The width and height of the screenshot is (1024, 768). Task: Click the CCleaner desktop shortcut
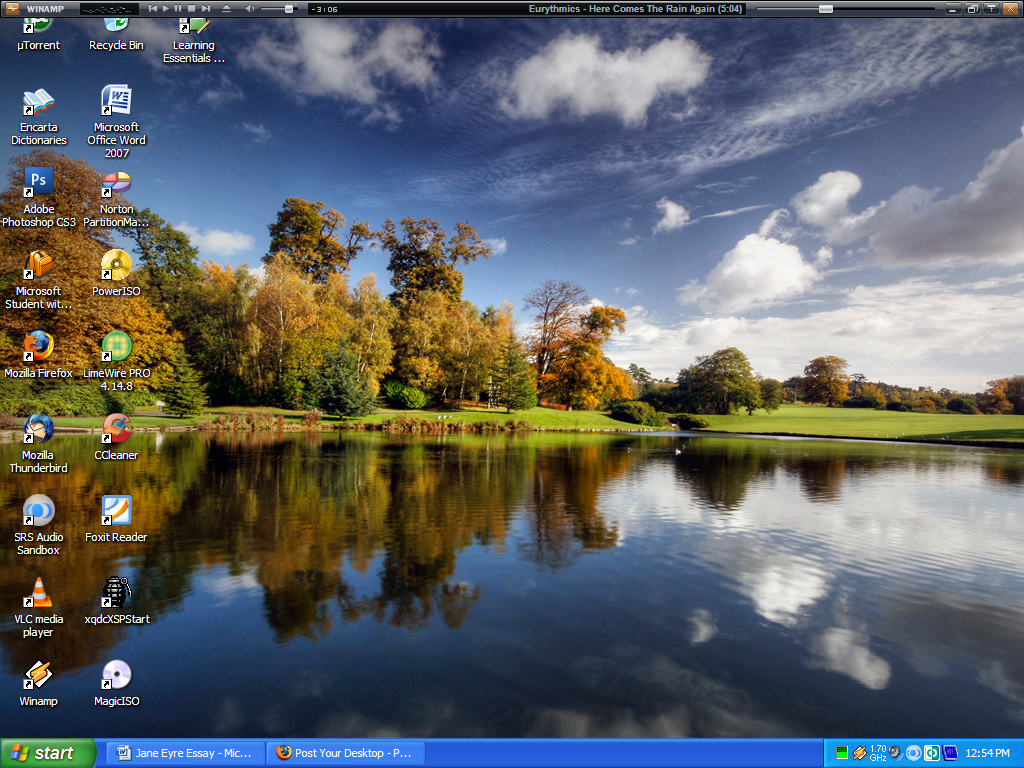click(116, 429)
